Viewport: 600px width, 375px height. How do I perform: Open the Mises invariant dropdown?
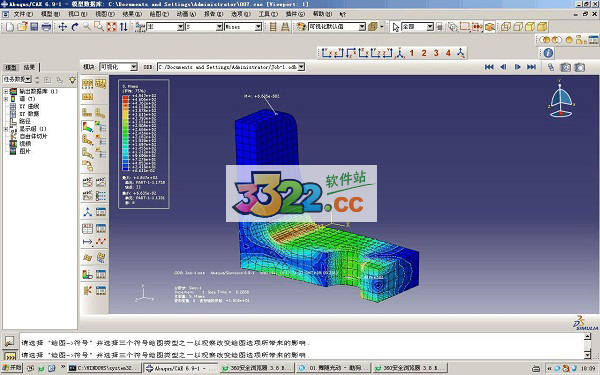[x=243, y=27]
